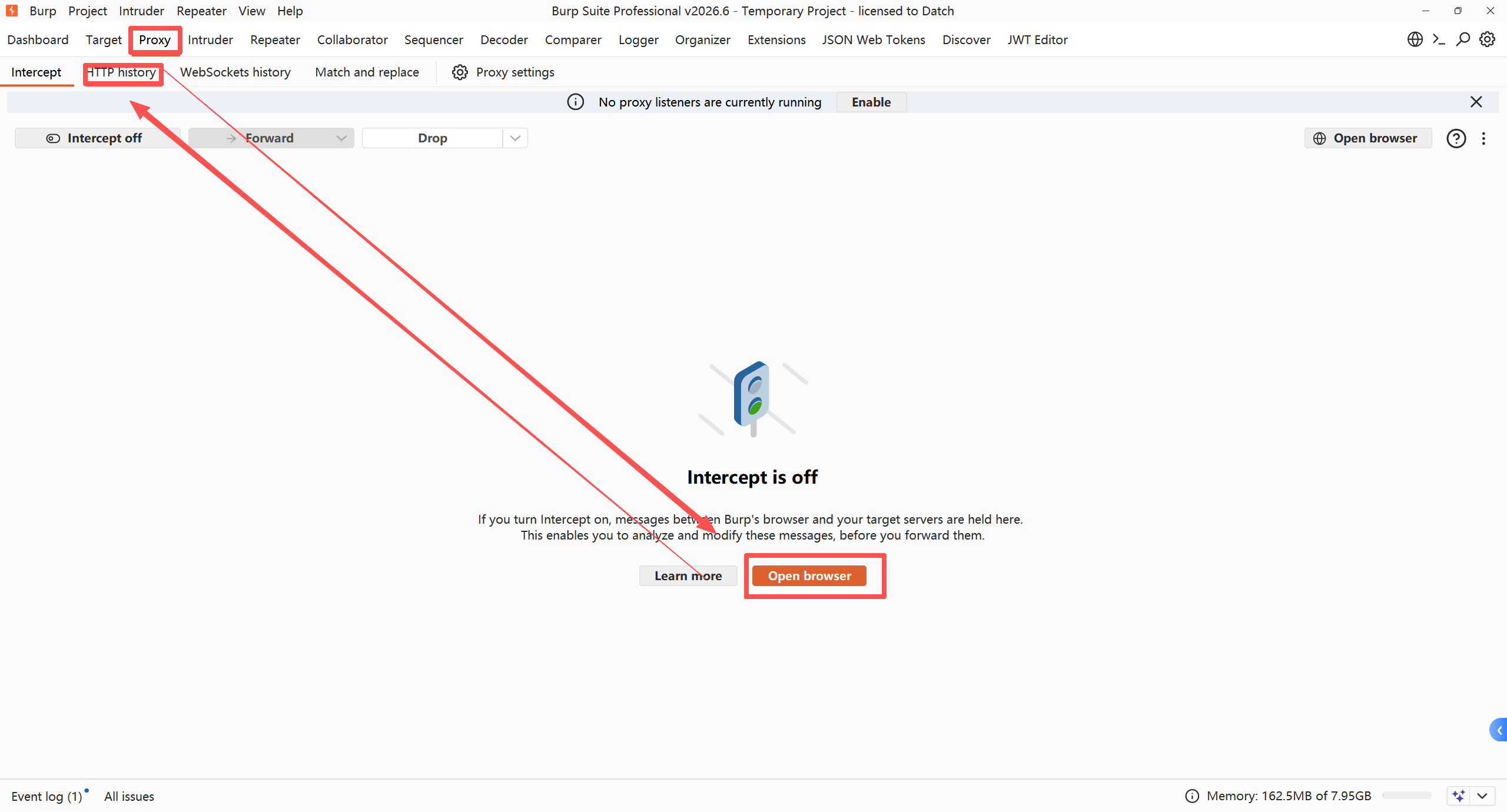The width and height of the screenshot is (1507, 812).
Task: Switch to the Decoder tab
Action: pyautogui.click(x=504, y=39)
